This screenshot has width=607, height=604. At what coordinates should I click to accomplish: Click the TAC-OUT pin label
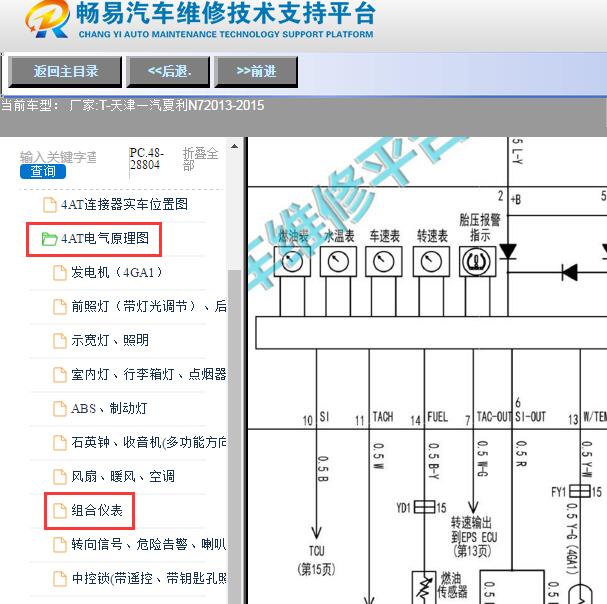[494, 417]
